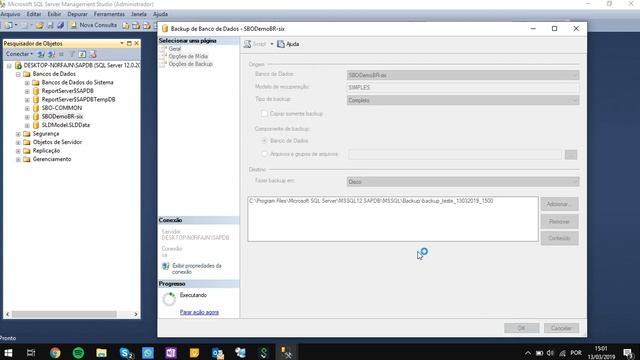Viewport: 640px width, 360px height.
Task: Select the Opções de Backup page
Action: (191, 64)
